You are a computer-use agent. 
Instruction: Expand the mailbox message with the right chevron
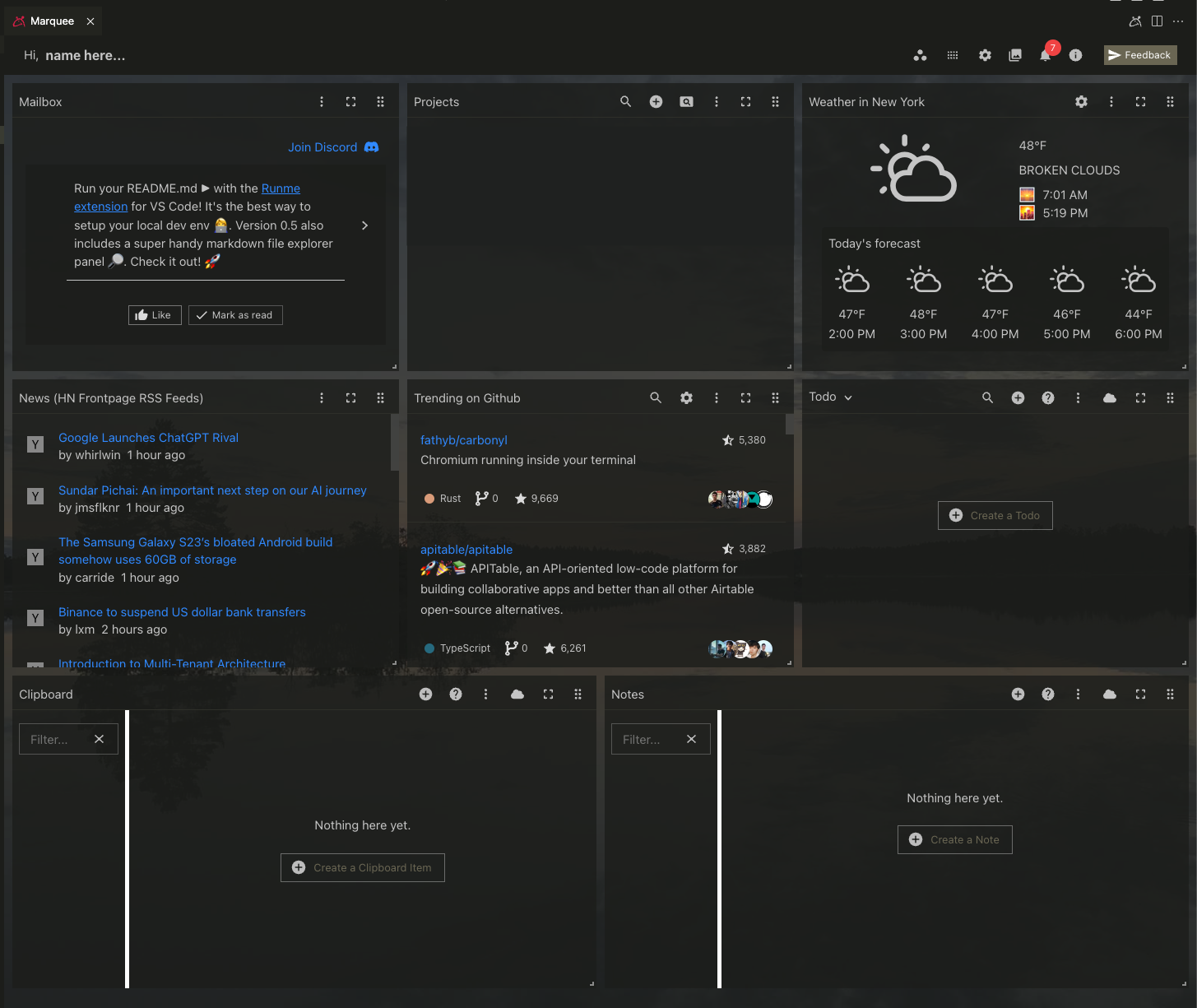click(x=364, y=225)
